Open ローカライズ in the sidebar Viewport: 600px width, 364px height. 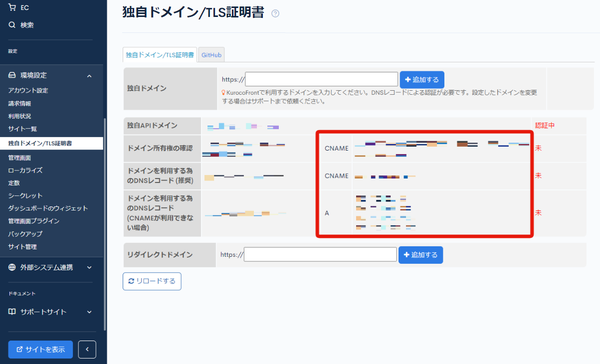tap(25, 170)
